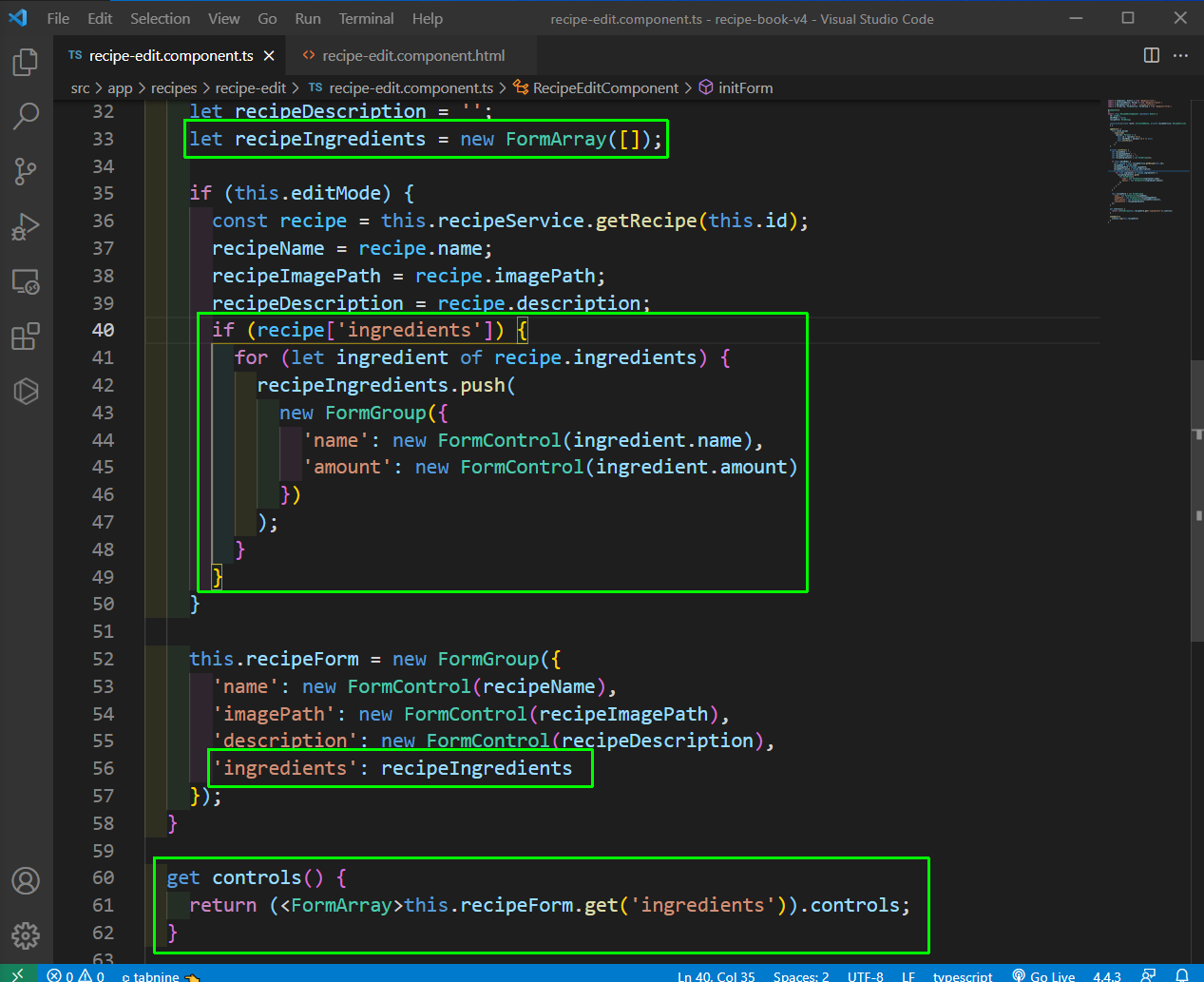The width and height of the screenshot is (1204, 982).
Task: Go to line via Ln 40, Col 35
Action: point(716,975)
